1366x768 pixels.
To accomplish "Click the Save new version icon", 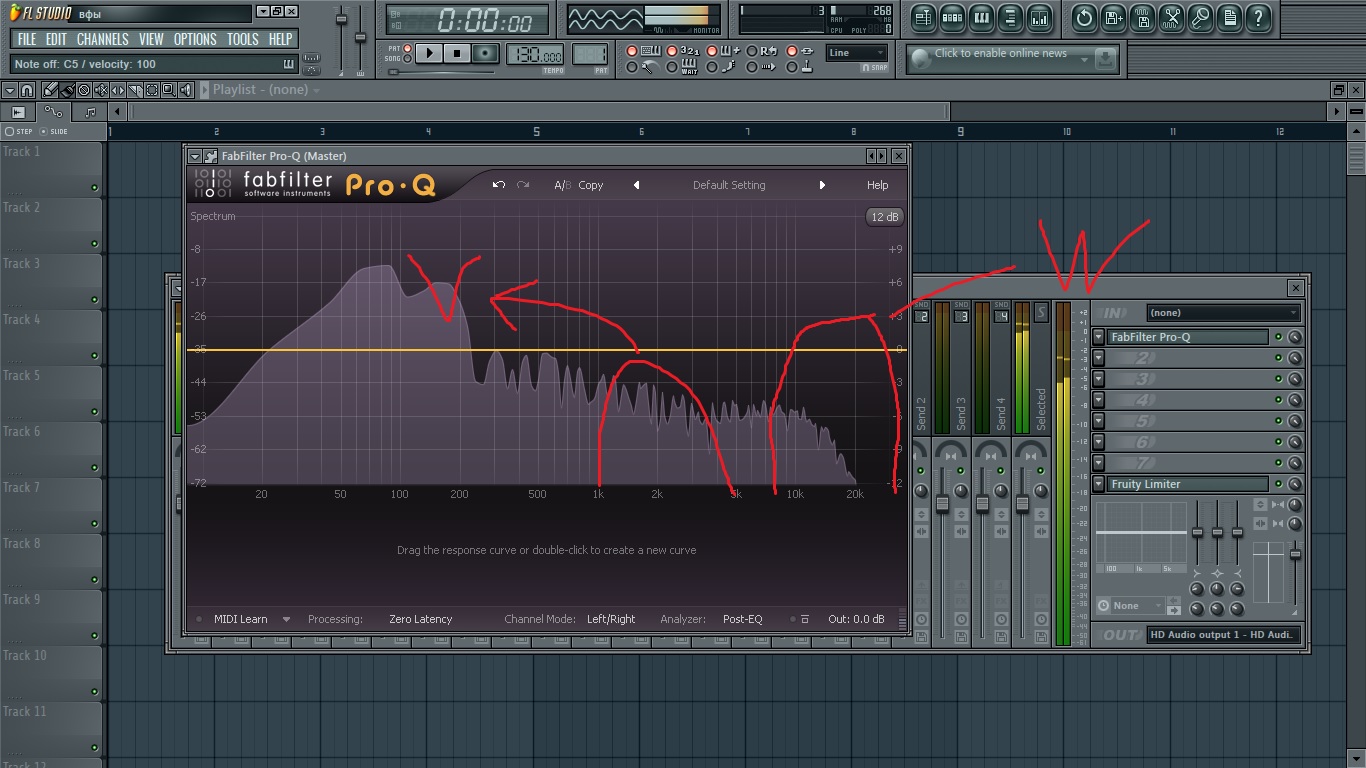I will 1113,17.
